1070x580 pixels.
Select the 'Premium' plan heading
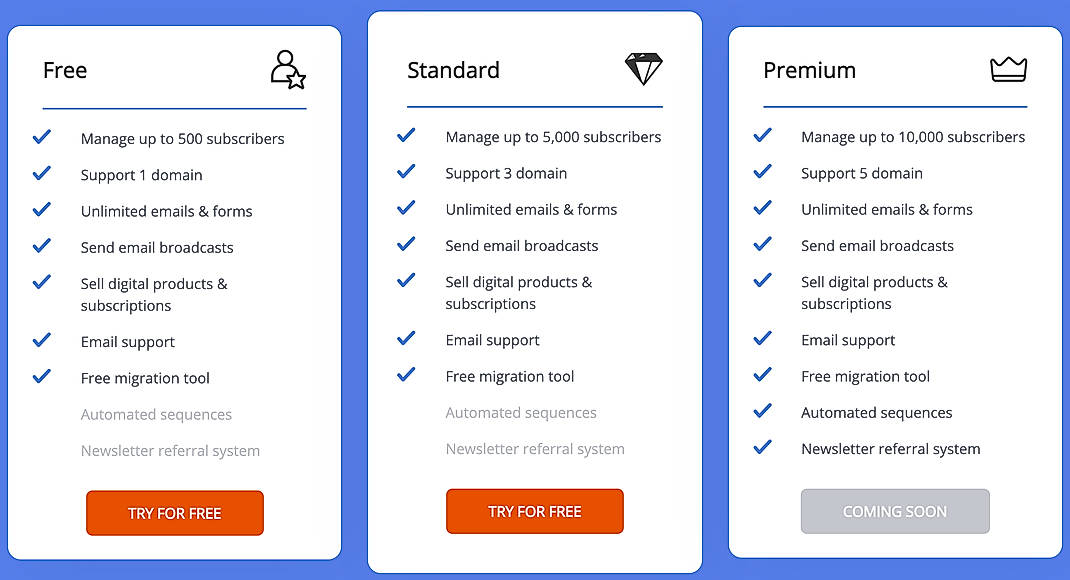pyautogui.click(x=809, y=70)
